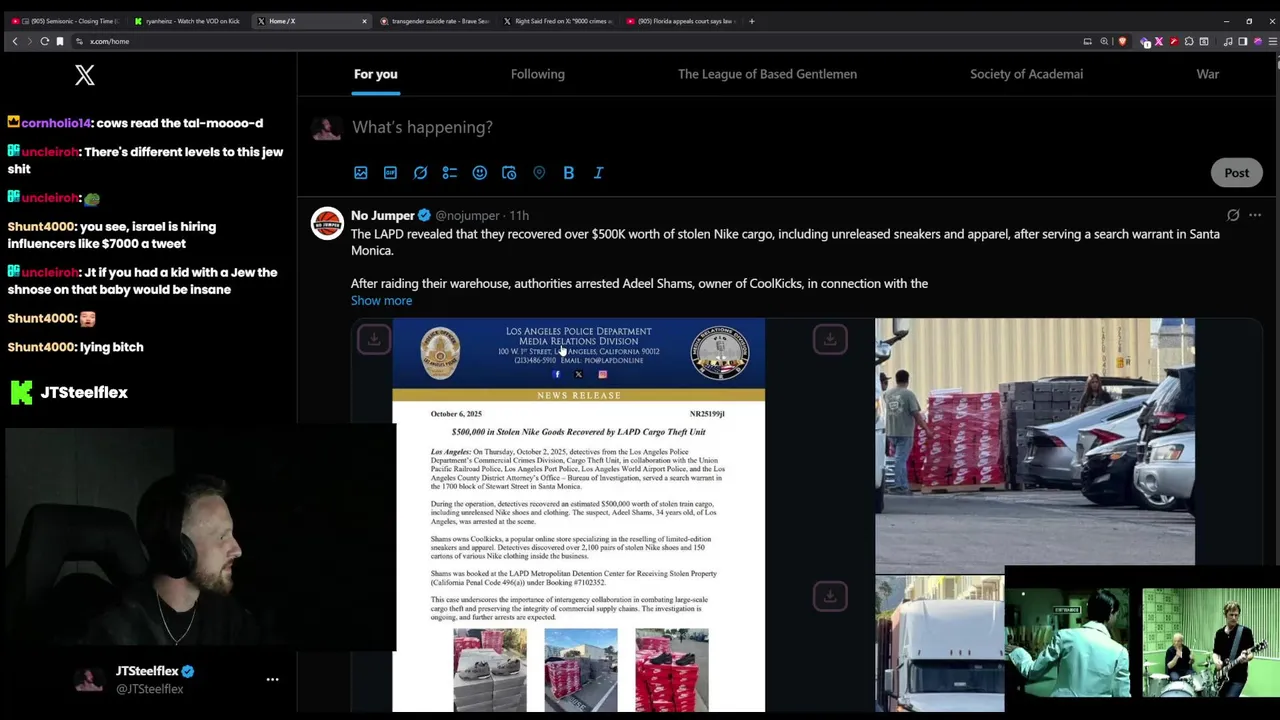
Task: Download the lower-left image of the post
Action: click(830, 596)
